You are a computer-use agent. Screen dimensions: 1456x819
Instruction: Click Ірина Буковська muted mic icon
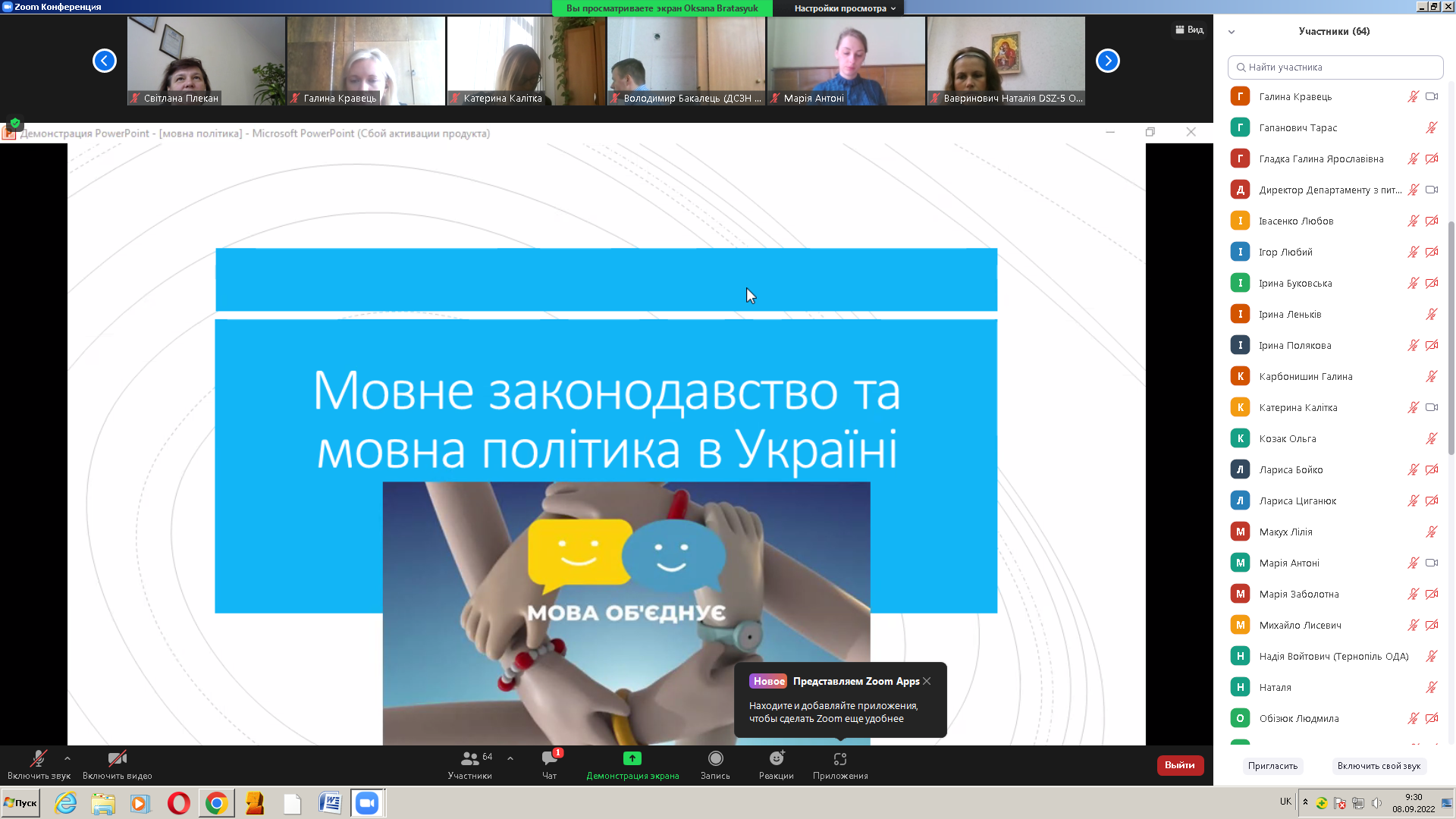pos(1414,284)
